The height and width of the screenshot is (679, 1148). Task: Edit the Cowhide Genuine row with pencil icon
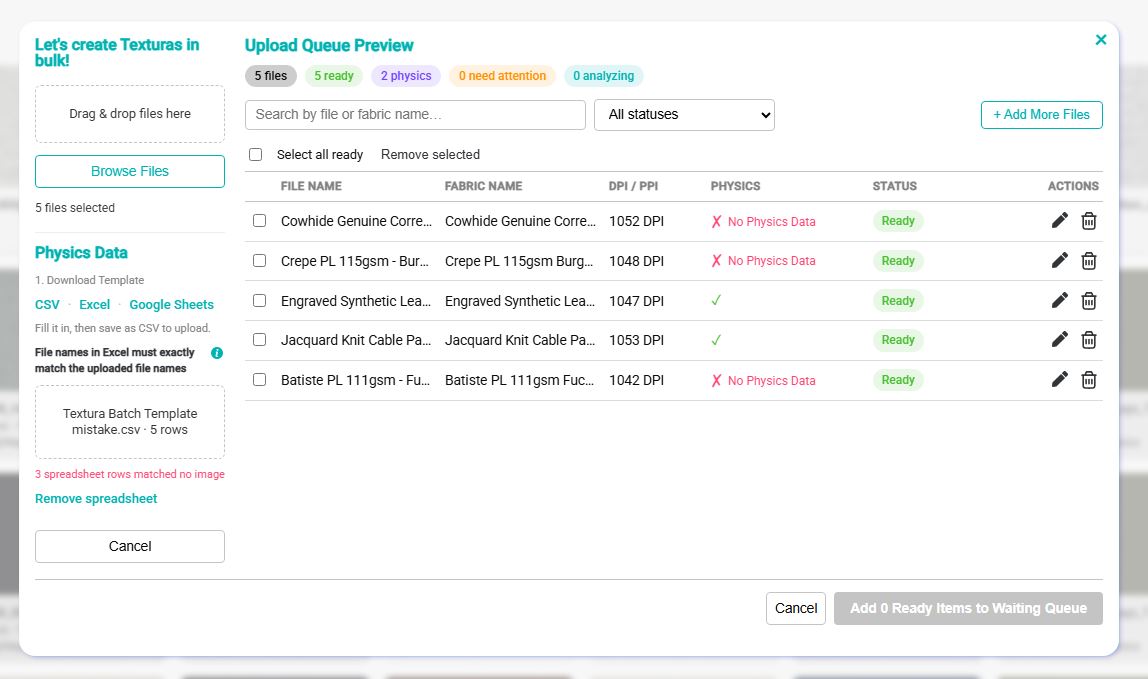1059,220
